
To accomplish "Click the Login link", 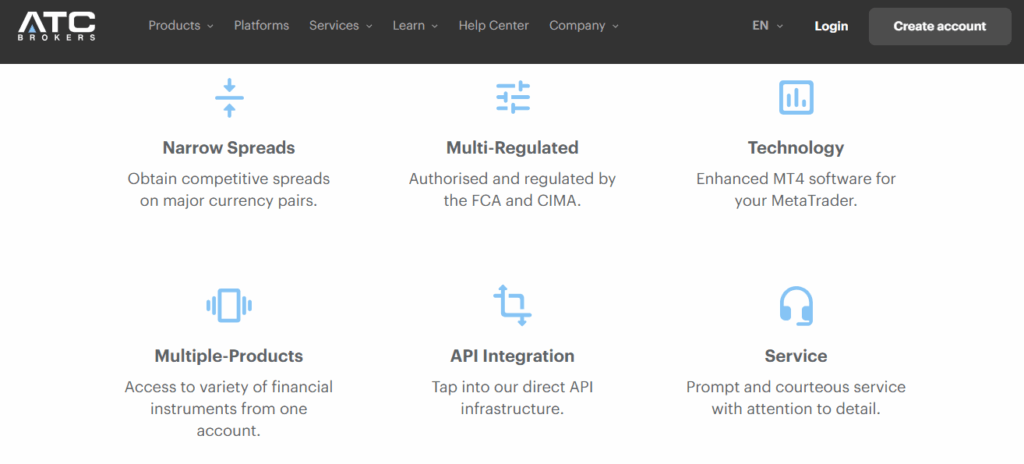I will click(x=831, y=26).
